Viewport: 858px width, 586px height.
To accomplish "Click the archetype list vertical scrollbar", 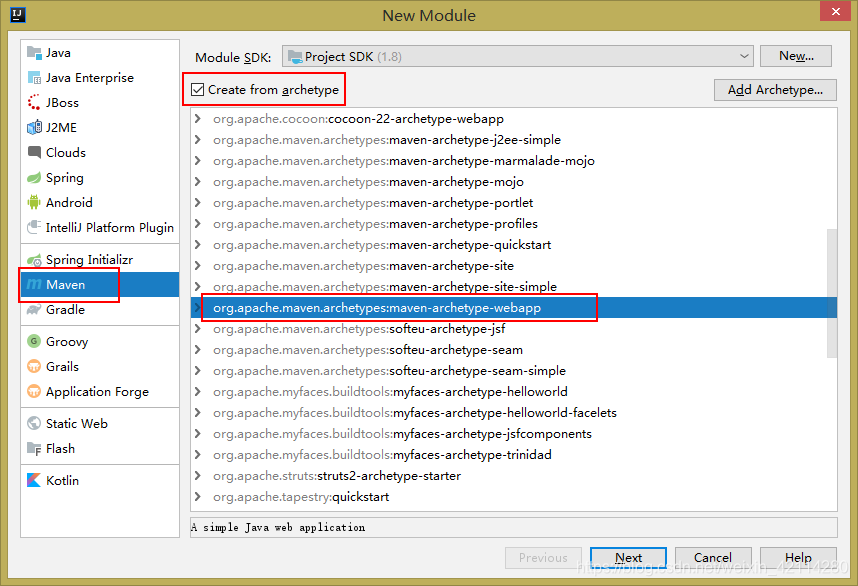I will click(x=832, y=293).
